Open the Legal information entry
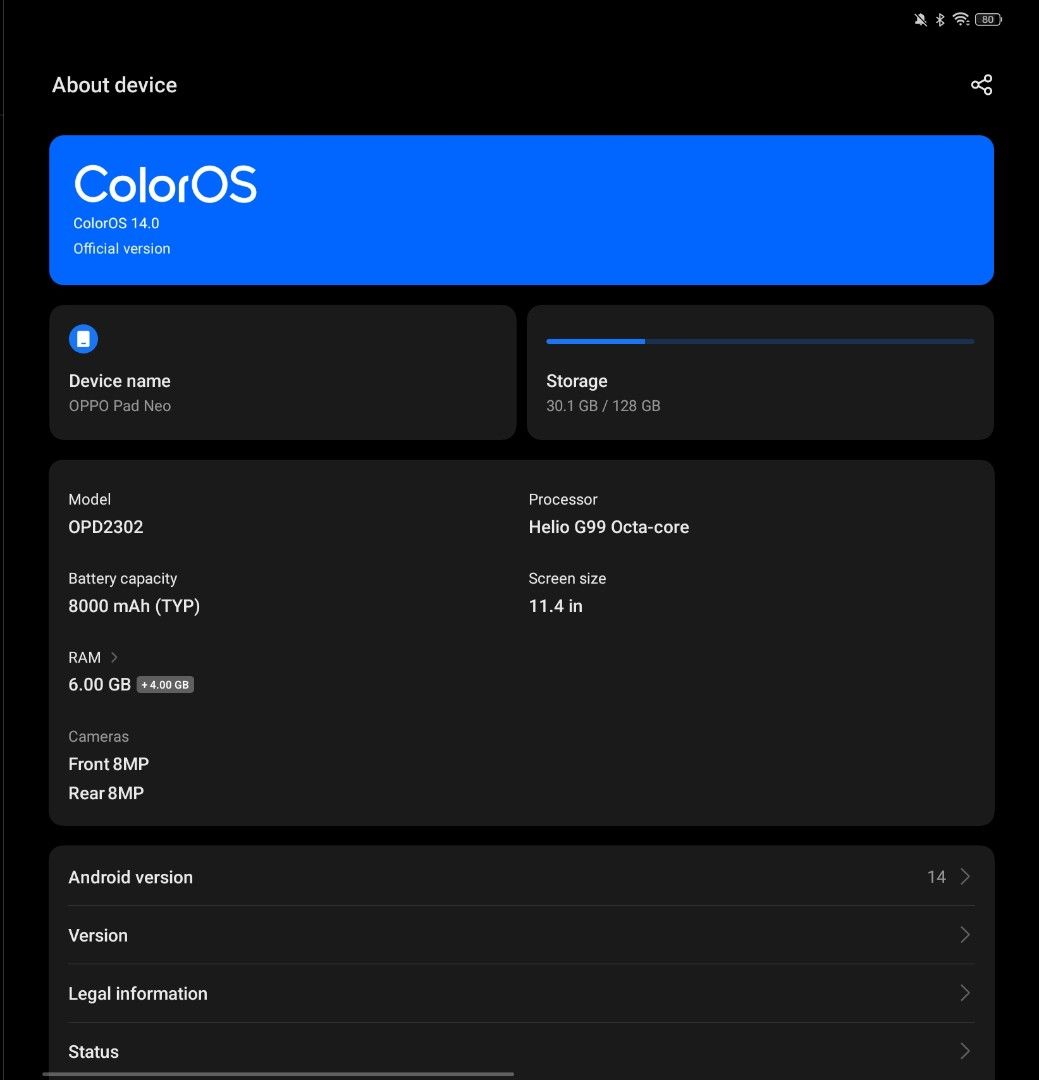Viewport: 1039px width, 1080px height. click(138, 993)
